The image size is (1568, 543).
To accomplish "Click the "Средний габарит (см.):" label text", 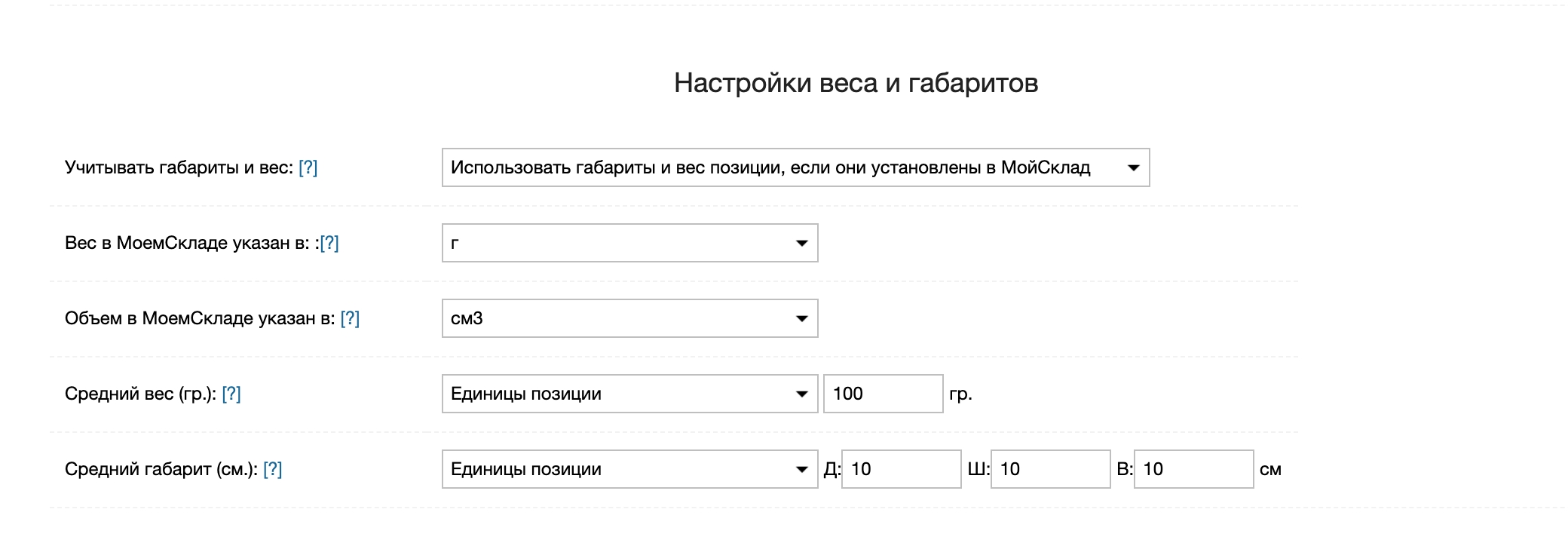I will coord(161,469).
